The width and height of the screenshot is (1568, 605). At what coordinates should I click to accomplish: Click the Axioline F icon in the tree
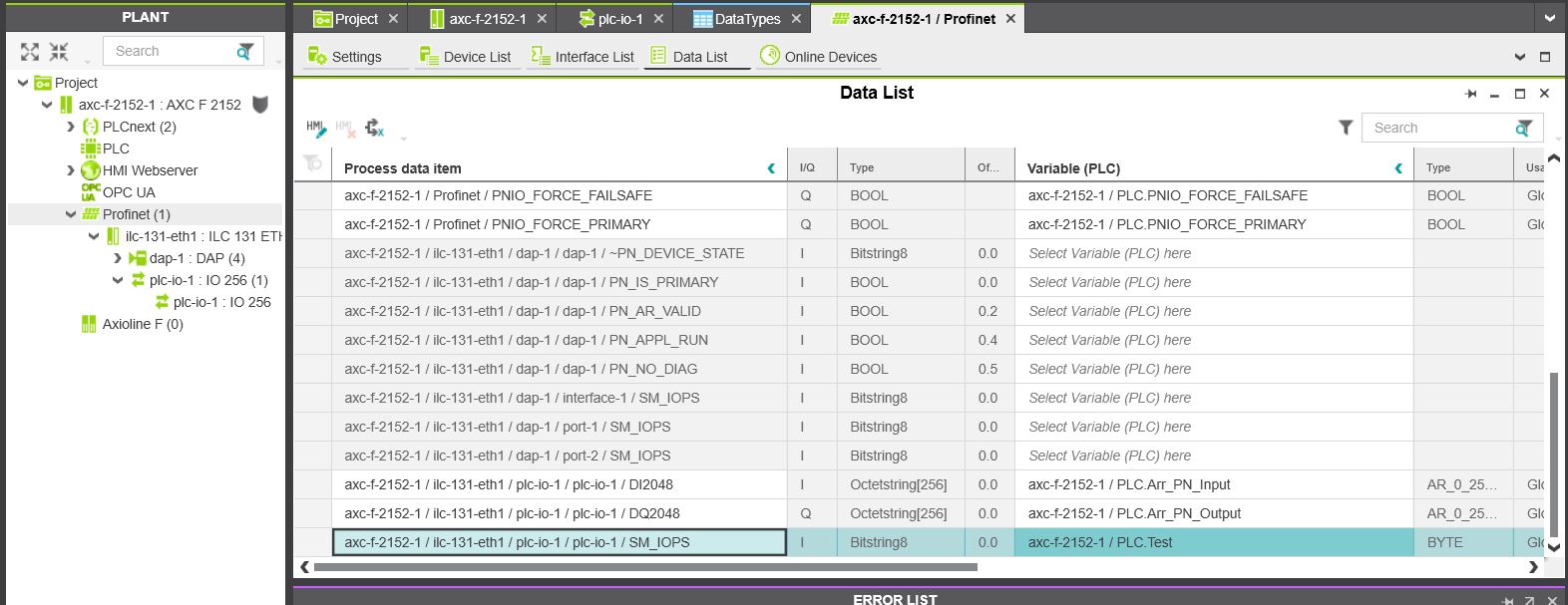point(89,324)
